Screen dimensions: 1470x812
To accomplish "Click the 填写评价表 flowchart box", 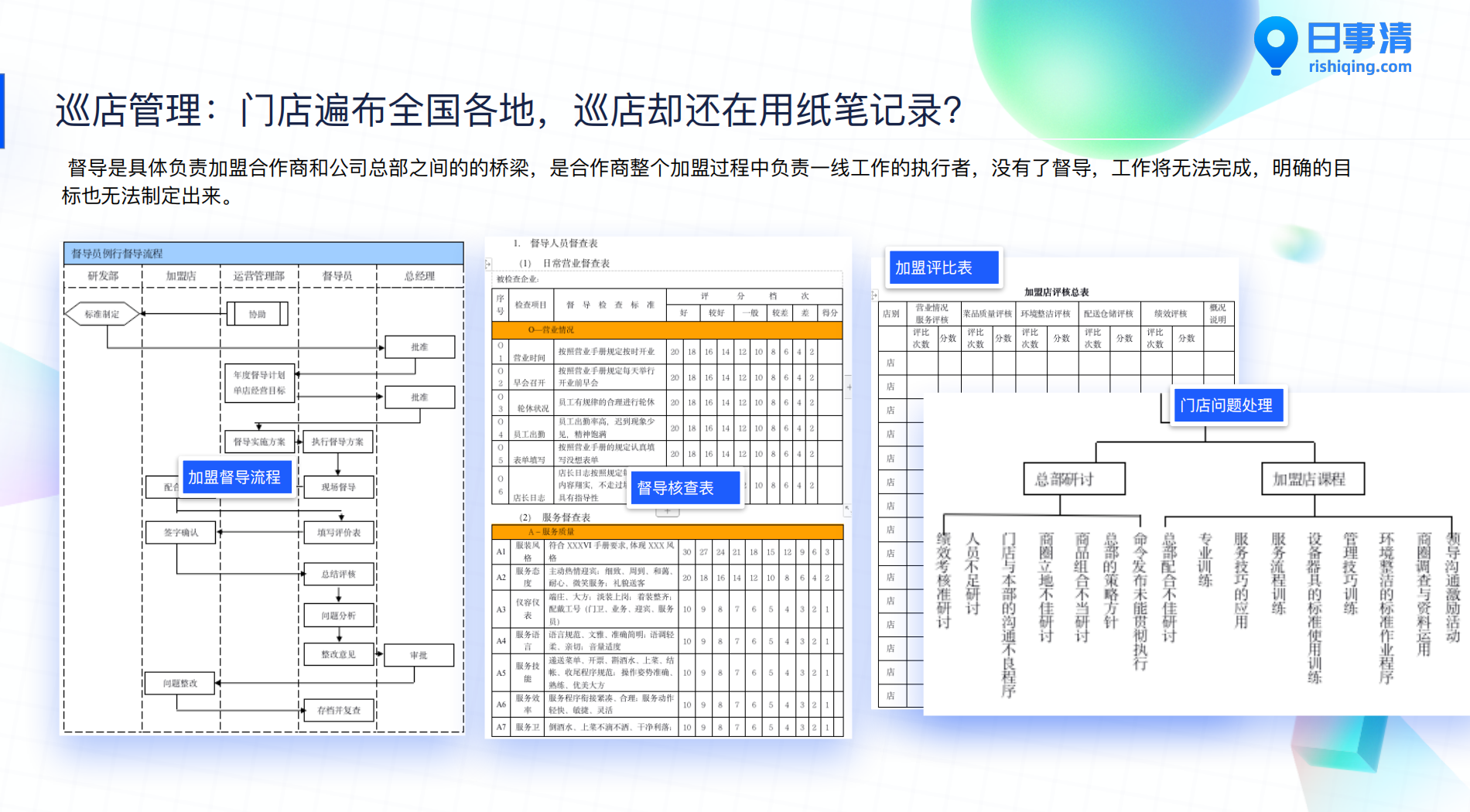I will 338,532.
